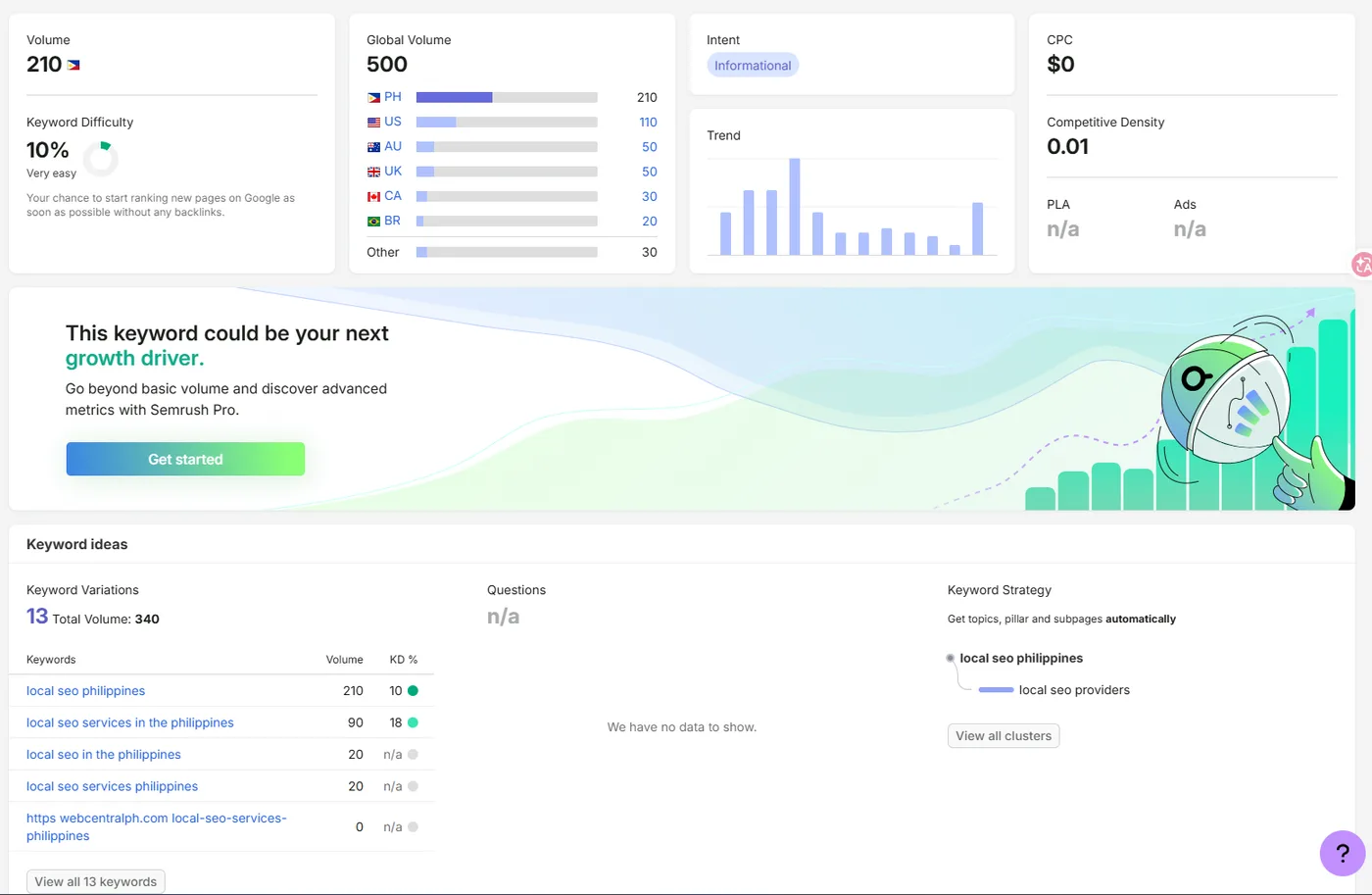The height and width of the screenshot is (895, 1372).
Task: Click the CA country link
Action: (x=393, y=196)
